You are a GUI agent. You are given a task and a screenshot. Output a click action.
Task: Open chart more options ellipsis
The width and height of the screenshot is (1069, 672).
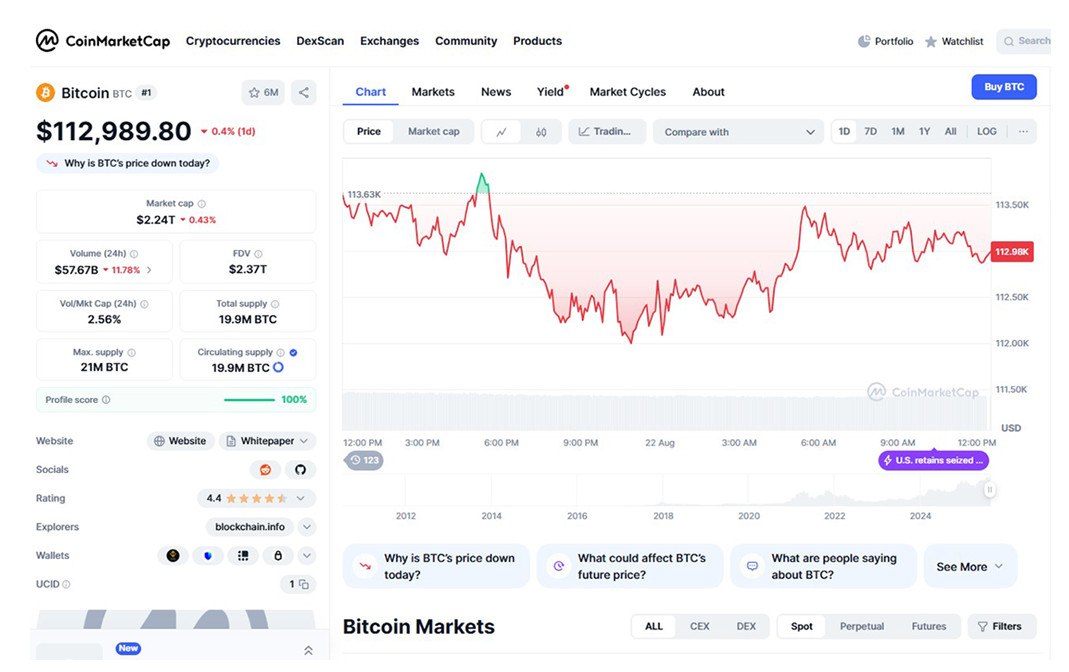coord(1023,132)
